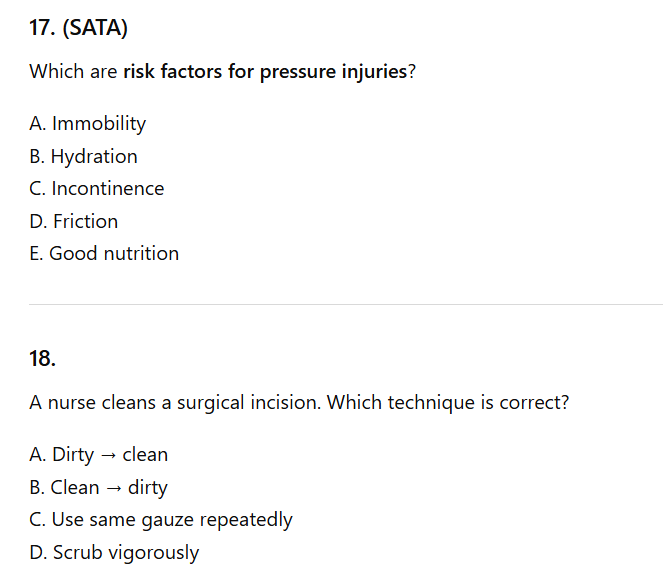This screenshot has width=663, height=579.
Task: Click the horizontal divider between the questions
Action: point(345,304)
